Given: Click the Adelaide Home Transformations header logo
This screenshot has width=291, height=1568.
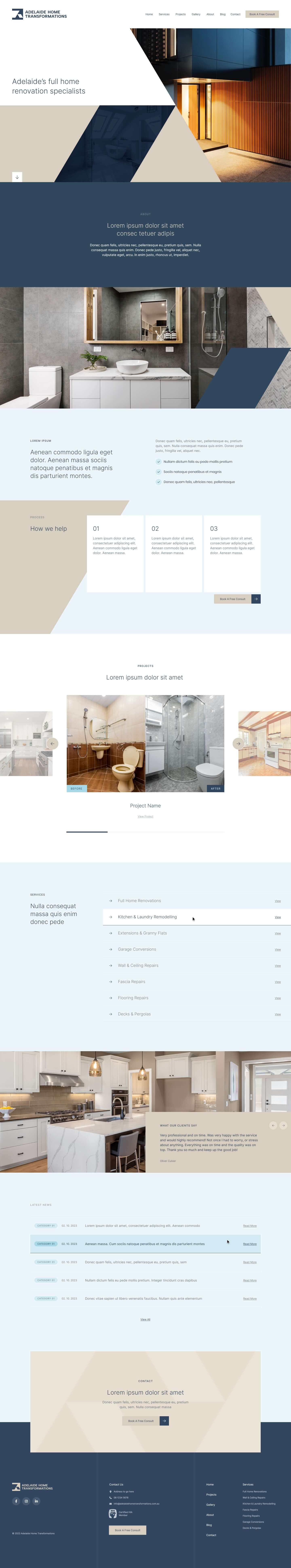Looking at the screenshot, I should 39,14.
